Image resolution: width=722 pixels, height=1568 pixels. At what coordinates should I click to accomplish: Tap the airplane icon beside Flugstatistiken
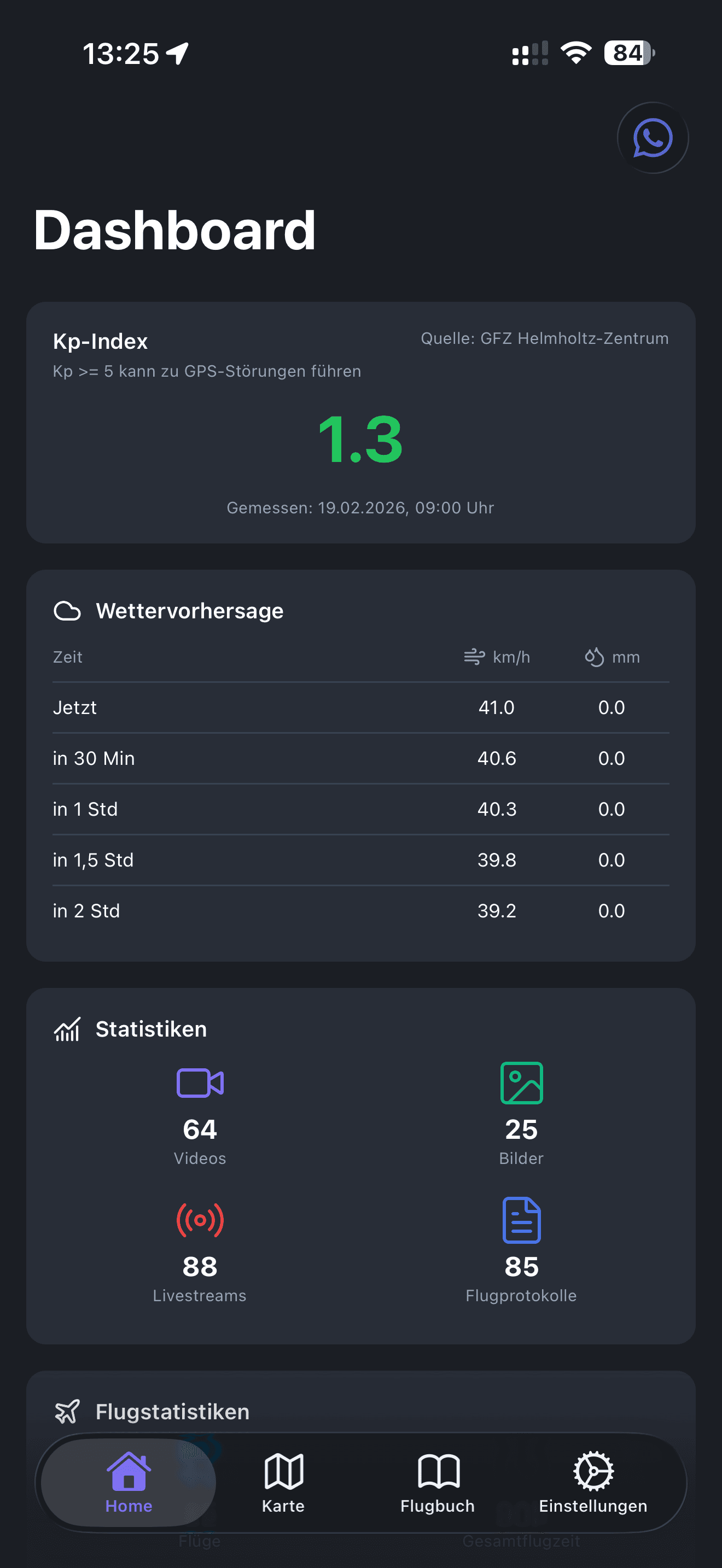click(x=67, y=1412)
